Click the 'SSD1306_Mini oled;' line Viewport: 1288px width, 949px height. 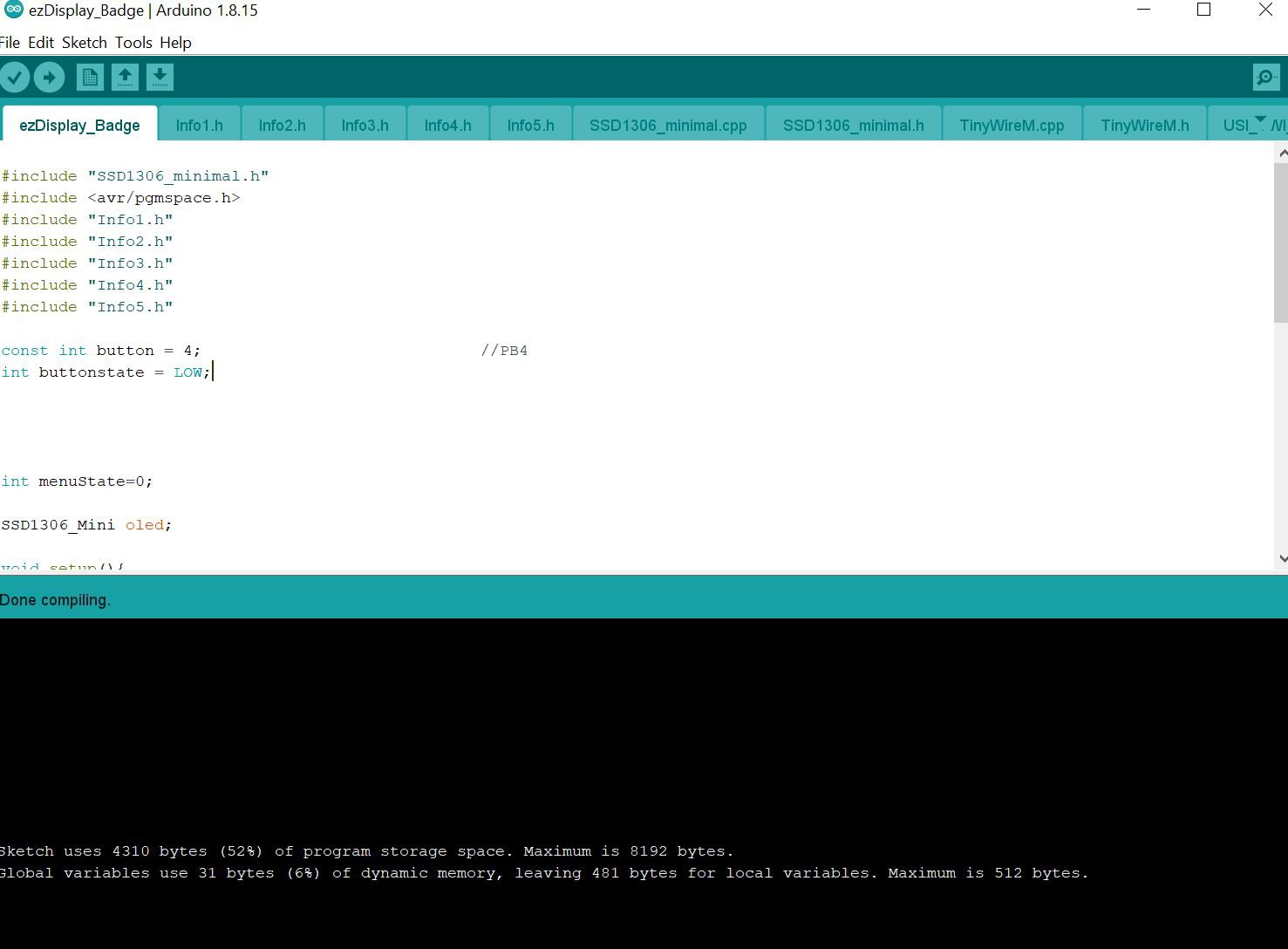click(86, 525)
